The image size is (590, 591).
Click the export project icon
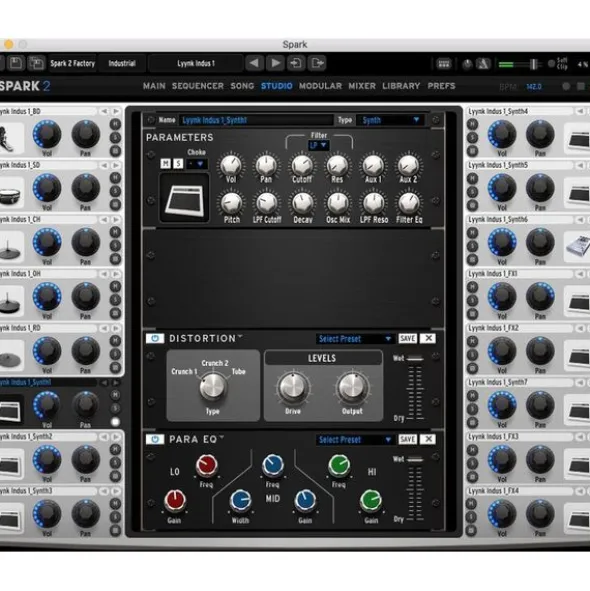[x=317, y=63]
